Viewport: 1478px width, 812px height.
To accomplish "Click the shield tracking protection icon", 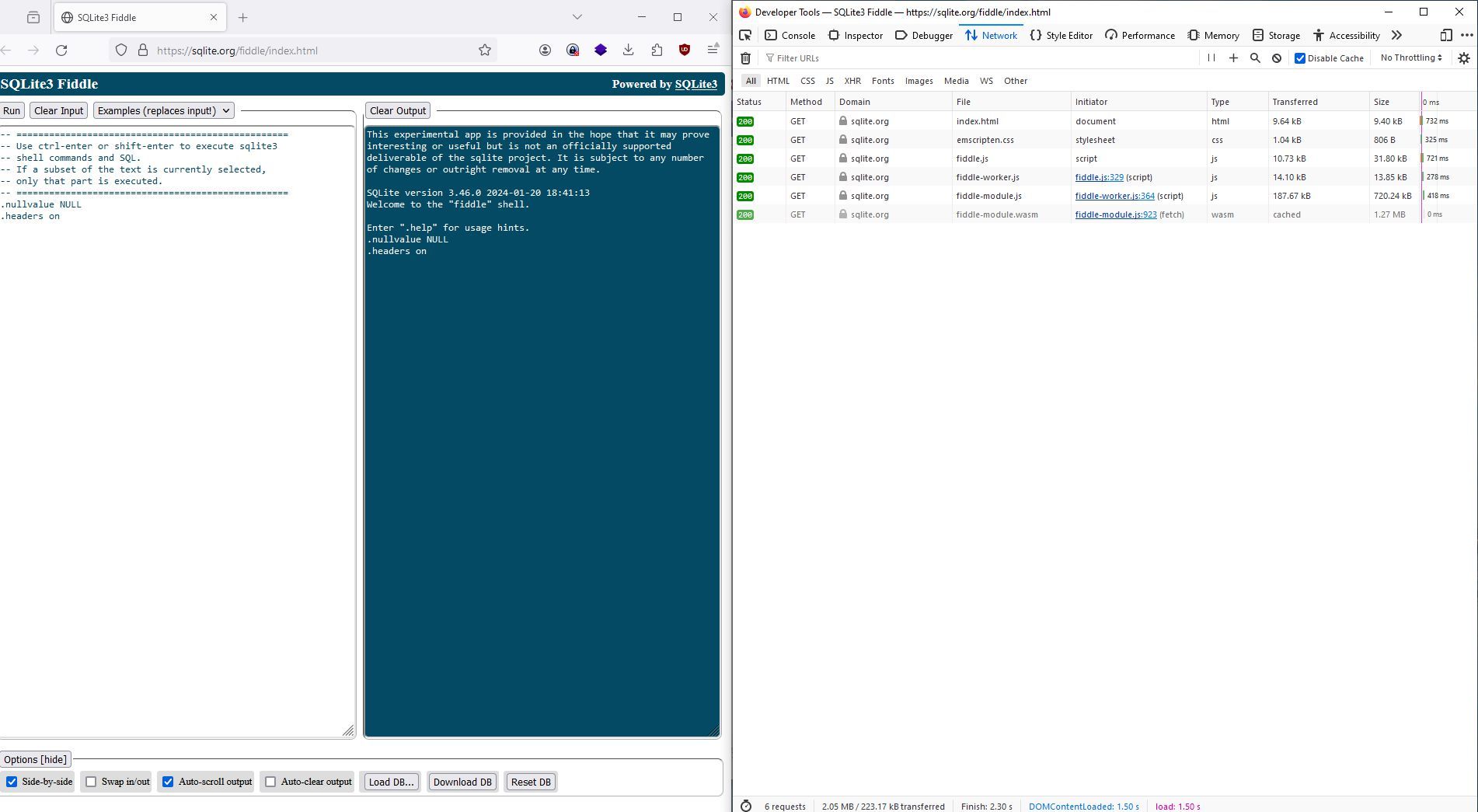I will (121, 51).
